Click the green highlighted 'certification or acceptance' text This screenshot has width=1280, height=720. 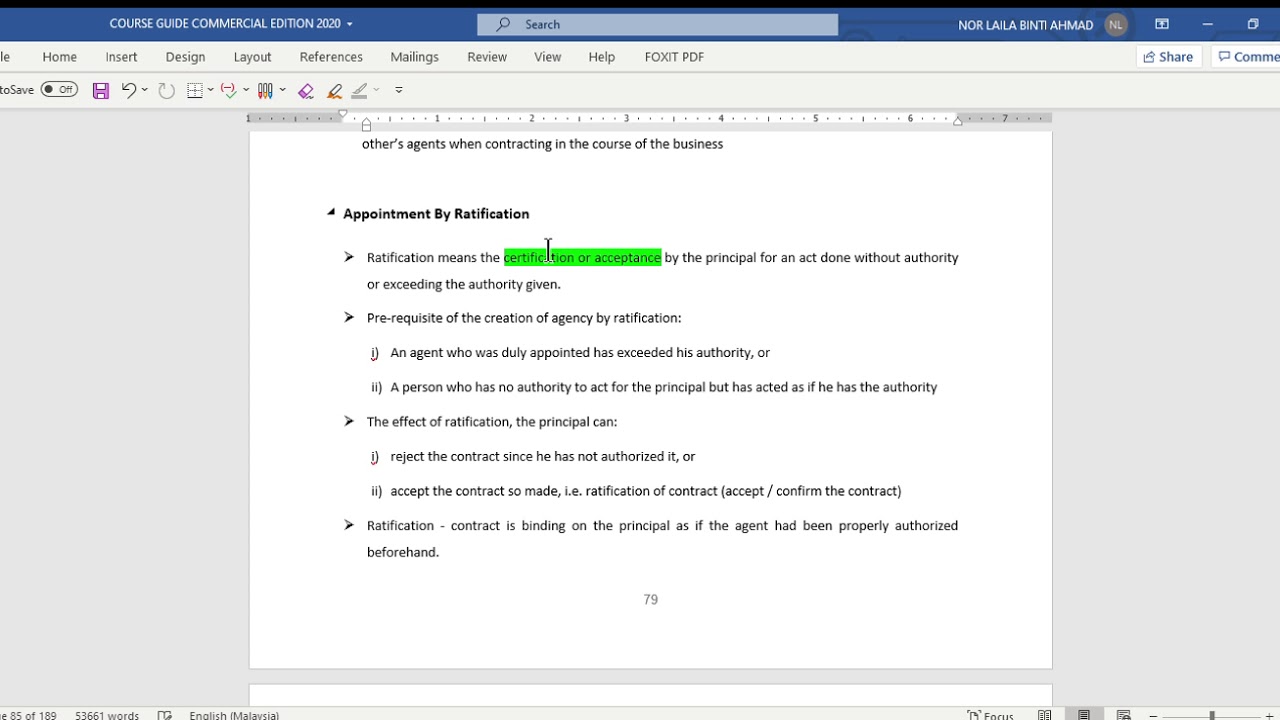pos(582,258)
